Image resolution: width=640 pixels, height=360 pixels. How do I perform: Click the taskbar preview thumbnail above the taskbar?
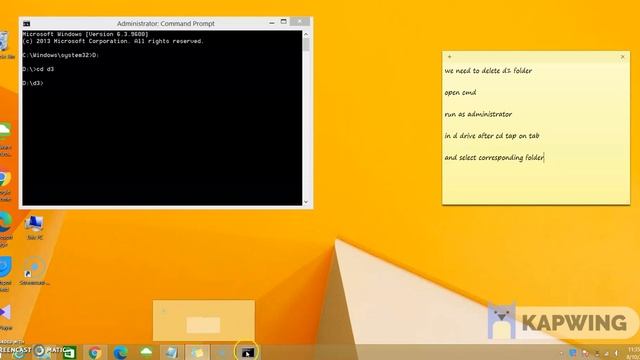pyautogui.click(x=204, y=320)
